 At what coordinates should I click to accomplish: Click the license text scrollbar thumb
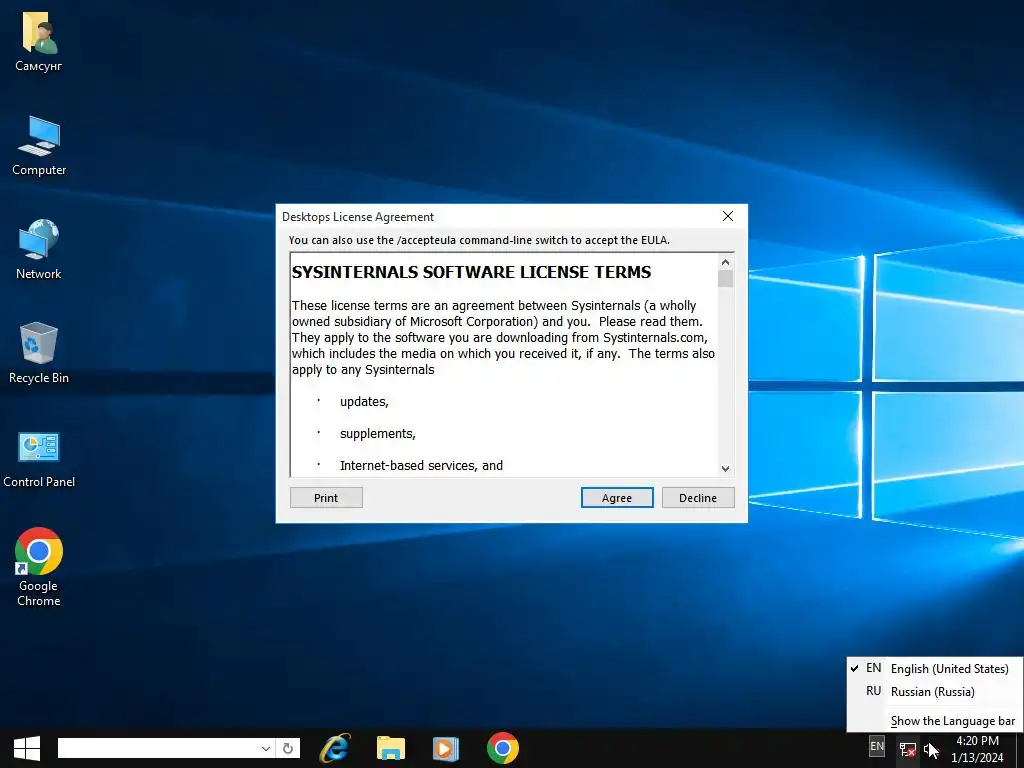(x=725, y=279)
